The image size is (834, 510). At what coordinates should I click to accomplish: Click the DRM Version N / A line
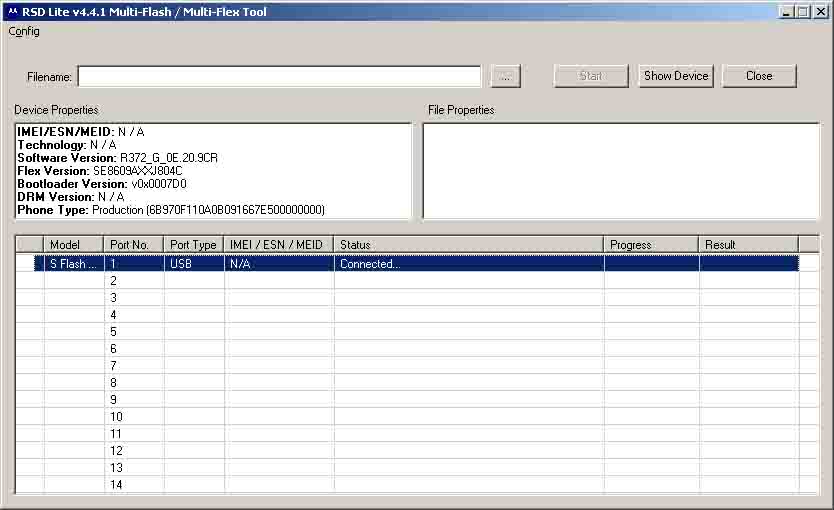[71, 197]
